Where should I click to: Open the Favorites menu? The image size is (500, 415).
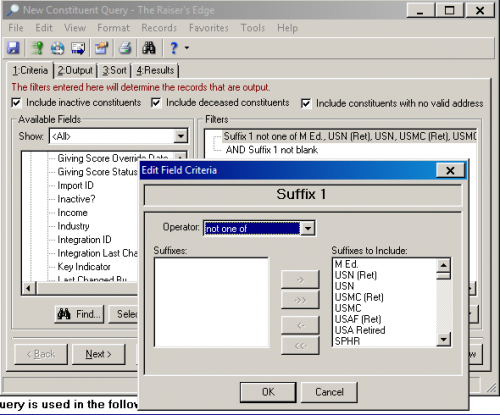209,28
